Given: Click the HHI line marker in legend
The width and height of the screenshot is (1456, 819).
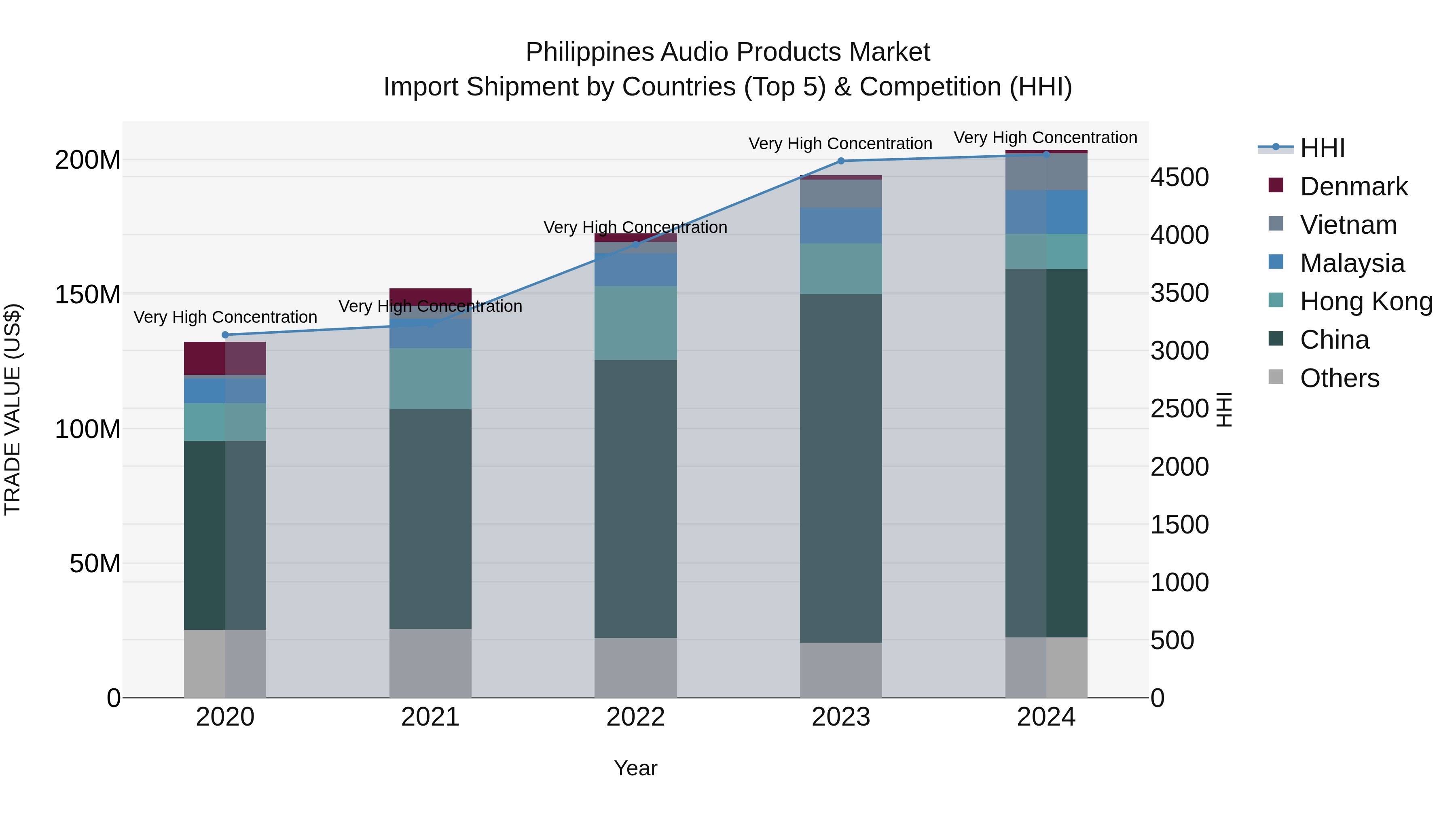Looking at the screenshot, I should pos(1276,148).
